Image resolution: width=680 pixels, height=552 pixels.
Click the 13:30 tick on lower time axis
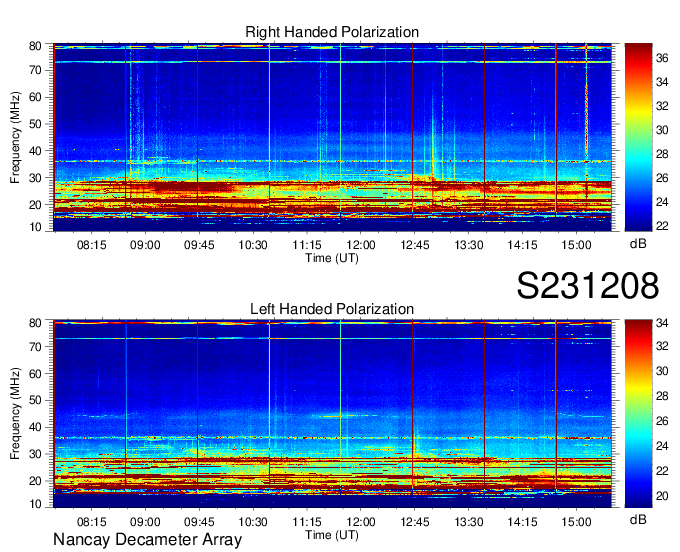point(469,522)
